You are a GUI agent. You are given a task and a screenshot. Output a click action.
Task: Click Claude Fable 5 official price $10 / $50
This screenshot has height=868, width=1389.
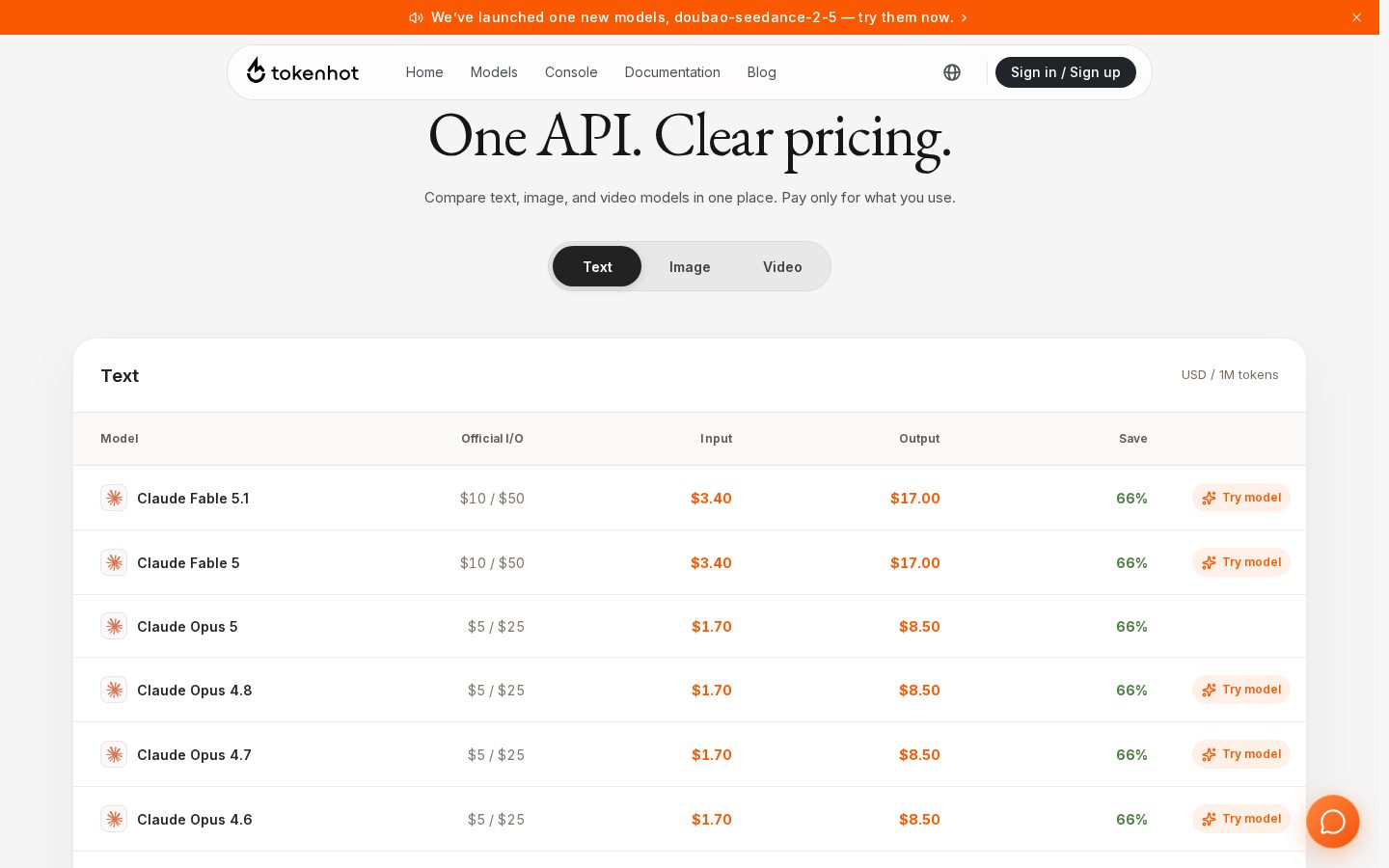pyautogui.click(x=492, y=563)
